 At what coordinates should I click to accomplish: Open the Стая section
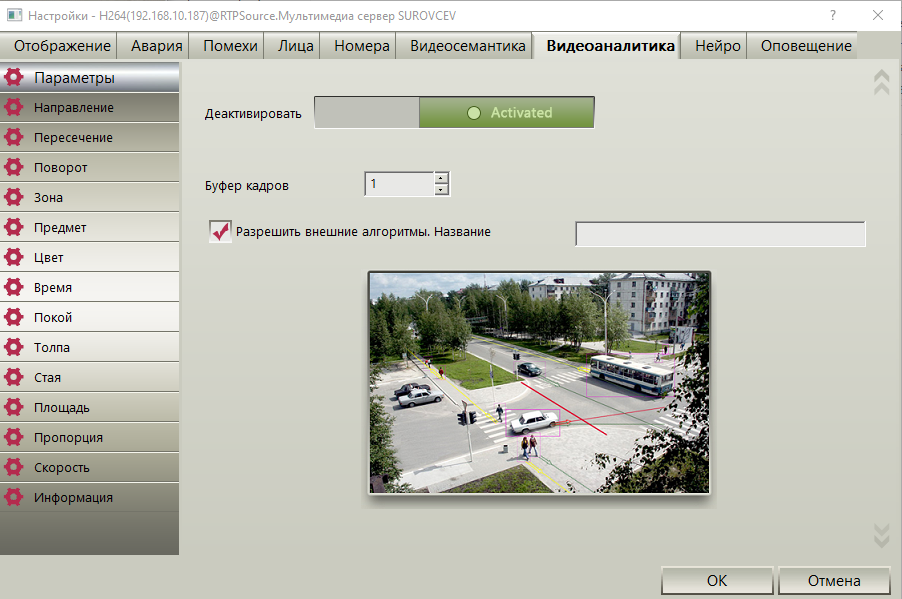coord(90,377)
